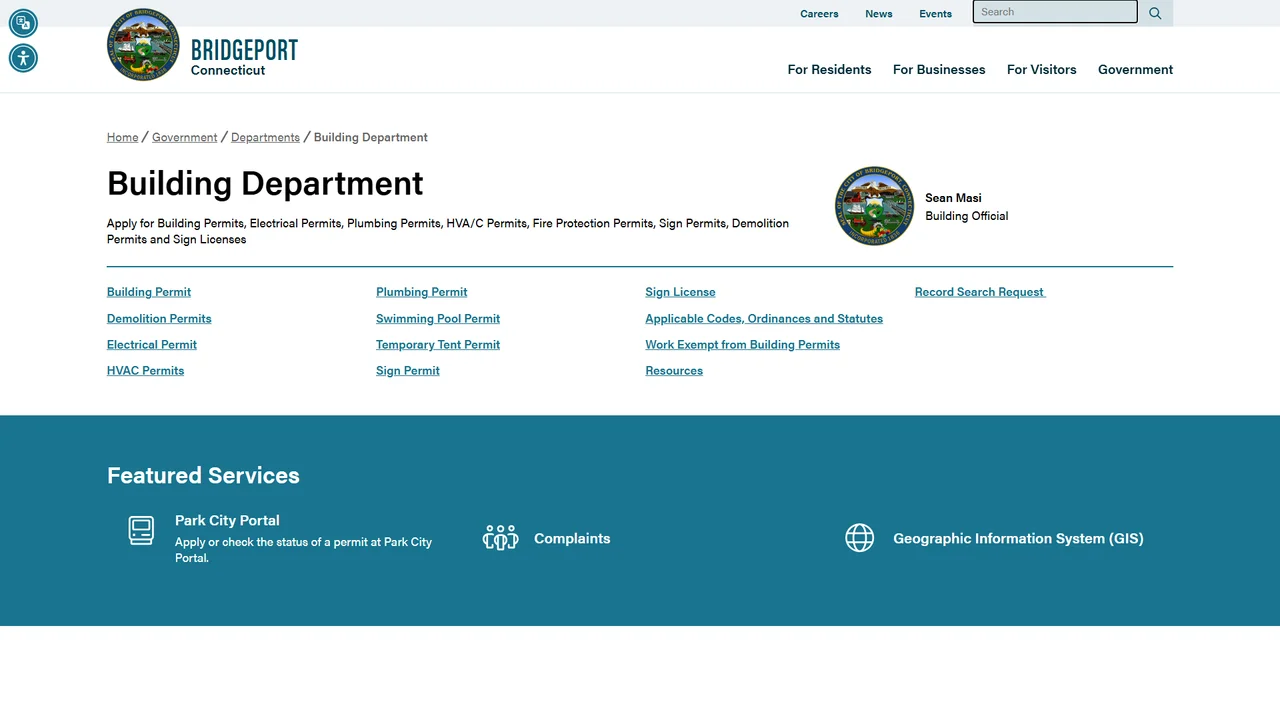Open the Complaints featured service
Viewport: 1280px width, 720px height.
point(572,538)
